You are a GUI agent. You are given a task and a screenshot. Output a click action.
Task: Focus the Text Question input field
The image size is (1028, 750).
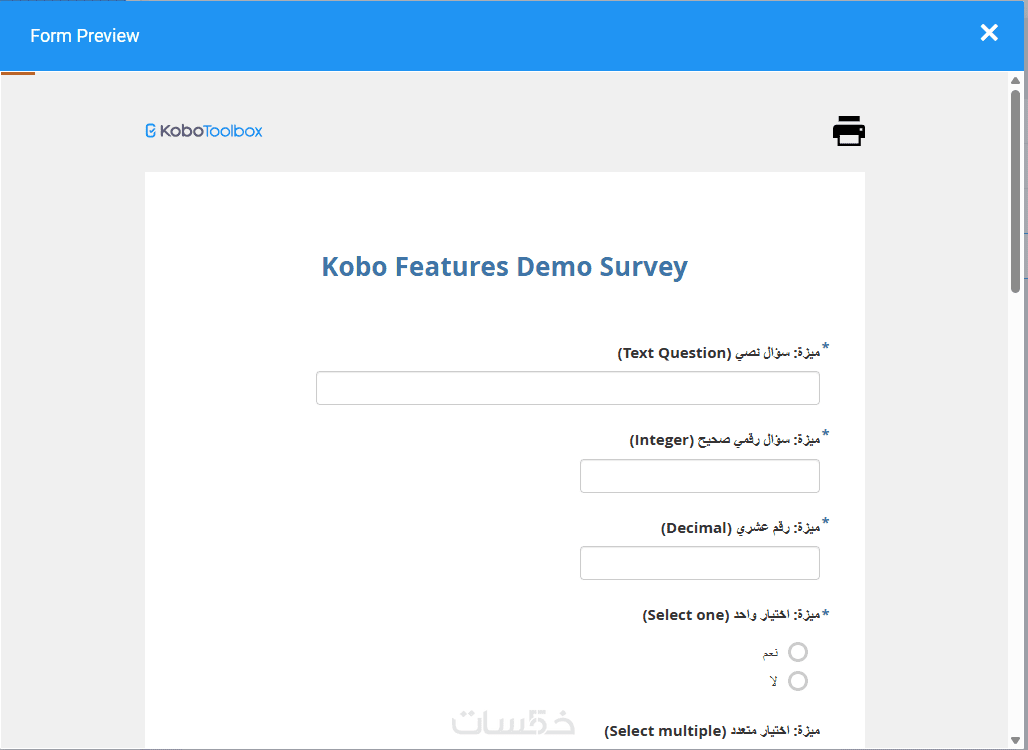pos(567,388)
